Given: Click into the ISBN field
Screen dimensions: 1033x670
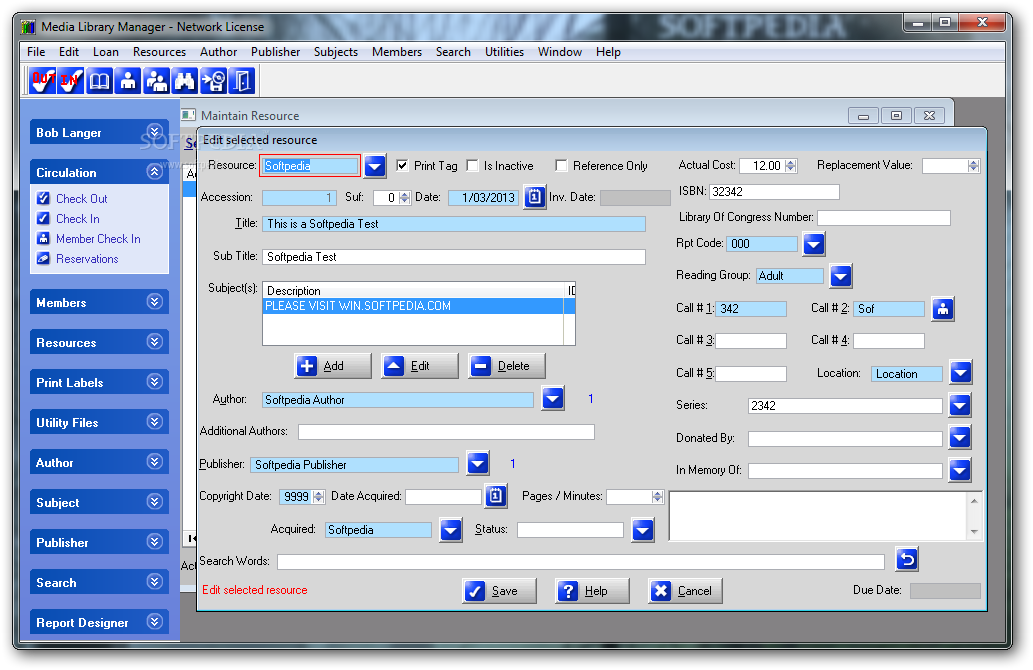Looking at the screenshot, I should point(774,192).
